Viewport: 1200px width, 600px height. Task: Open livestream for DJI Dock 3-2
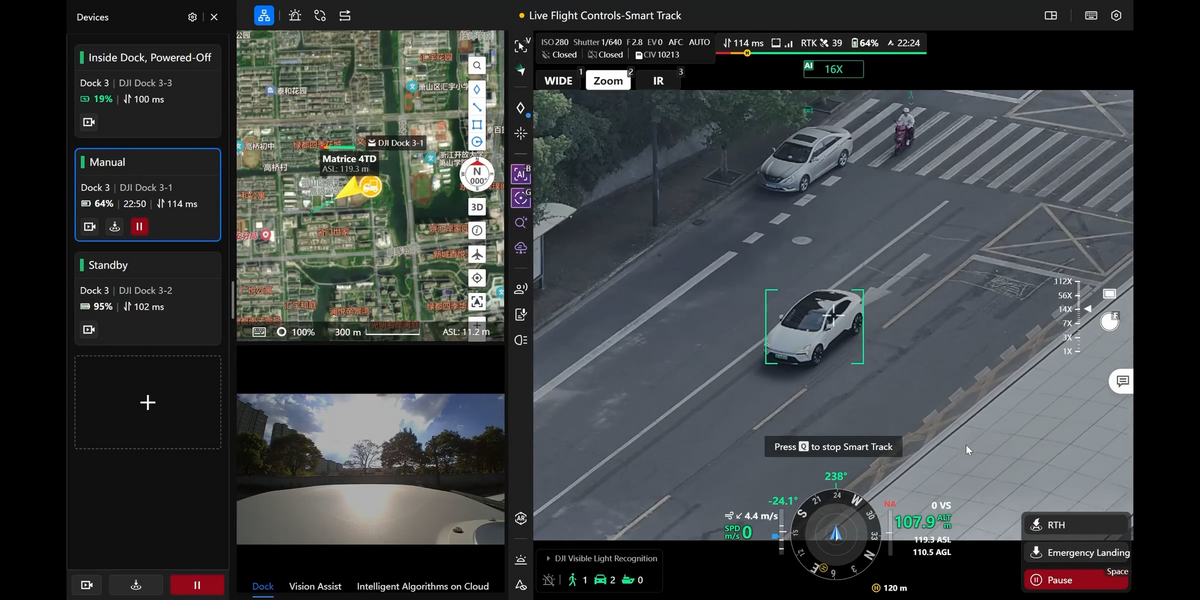point(89,329)
